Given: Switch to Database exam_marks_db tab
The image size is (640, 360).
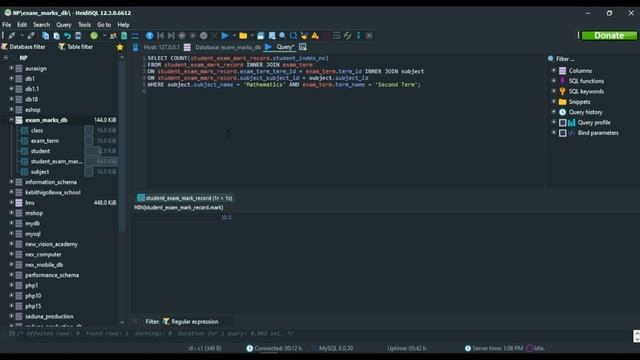Looking at the screenshot, I should pyautogui.click(x=223, y=47).
